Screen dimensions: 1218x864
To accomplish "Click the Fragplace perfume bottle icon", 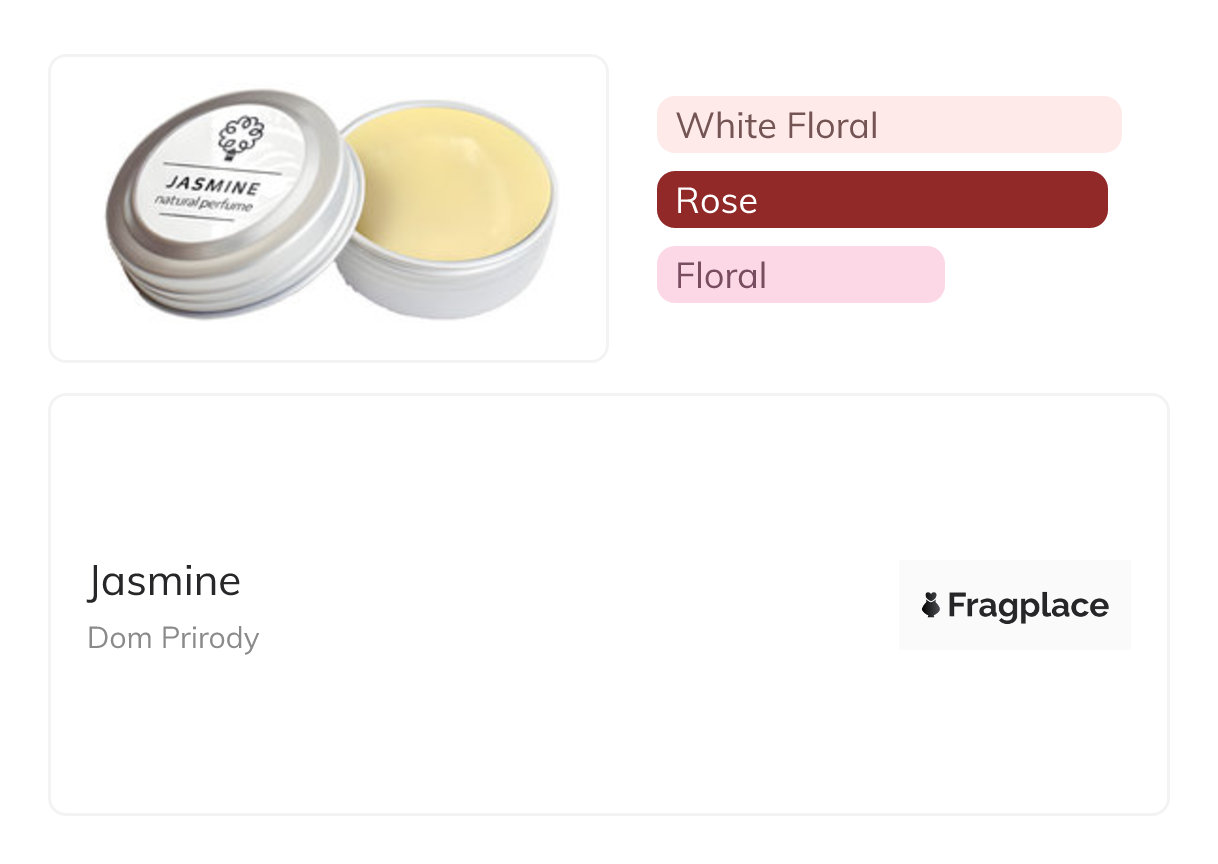I will pos(931,605).
